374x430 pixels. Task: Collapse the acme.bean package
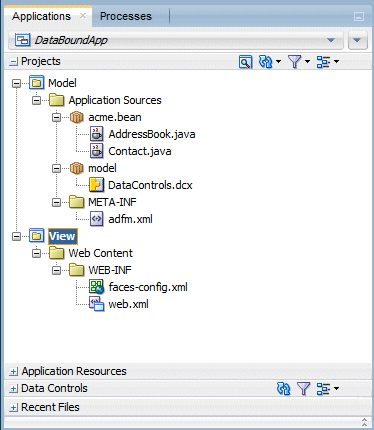click(x=56, y=117)
